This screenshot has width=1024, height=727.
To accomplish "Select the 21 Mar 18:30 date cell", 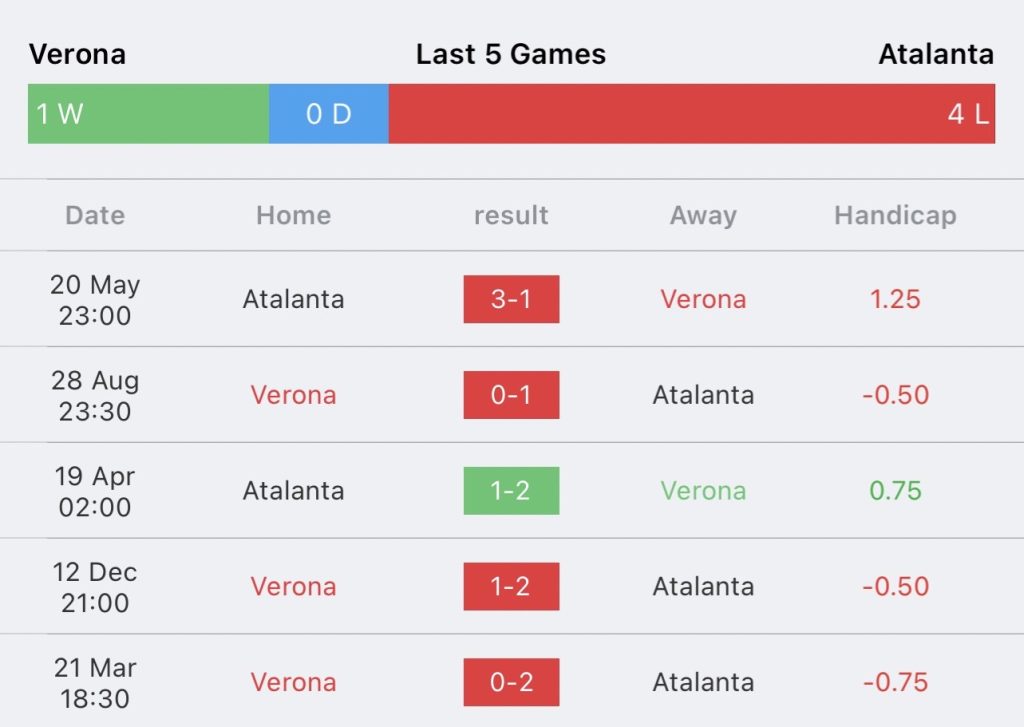I will 95,683.
